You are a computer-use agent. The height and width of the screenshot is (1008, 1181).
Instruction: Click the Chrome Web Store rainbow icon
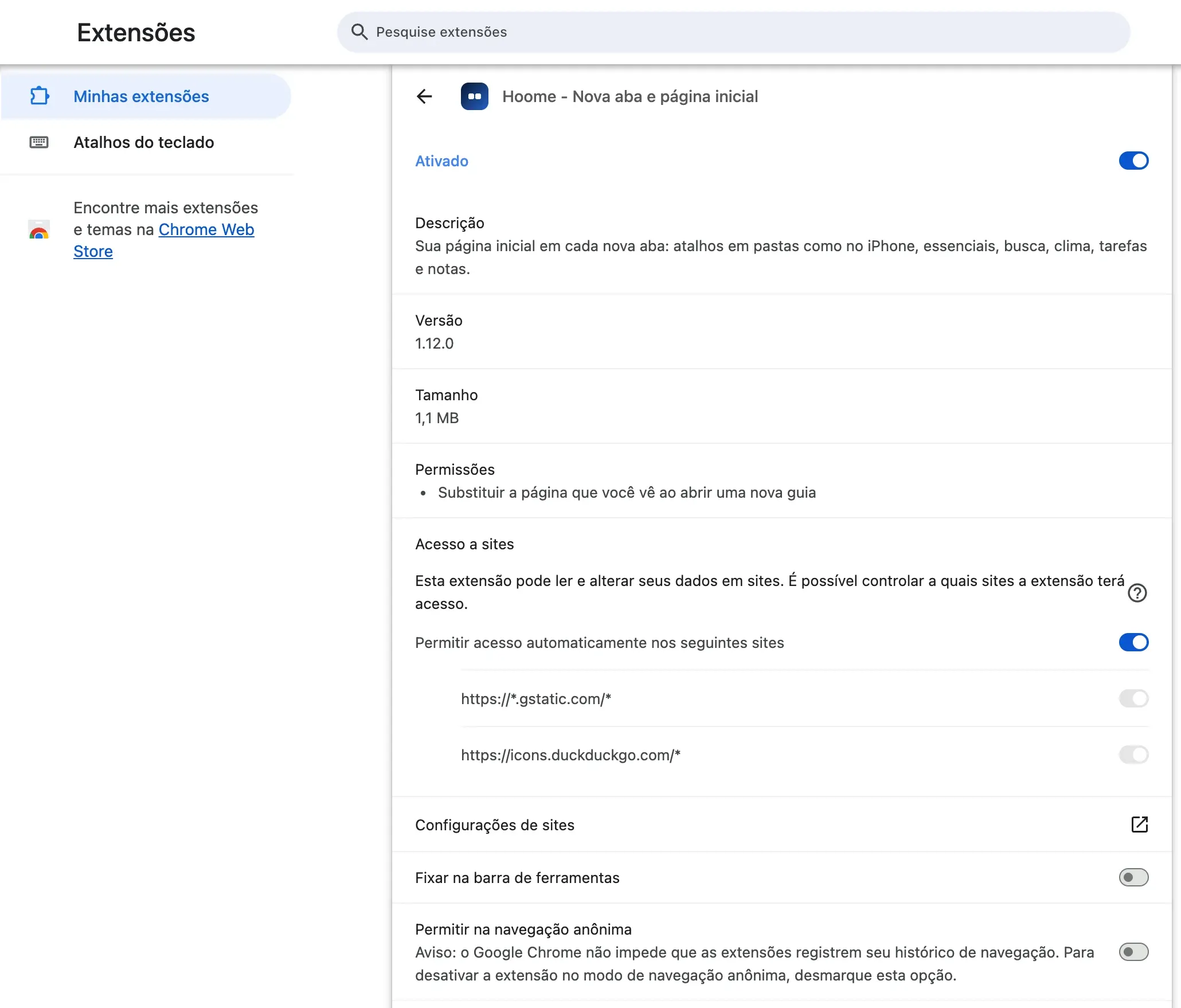pos(39,229)
